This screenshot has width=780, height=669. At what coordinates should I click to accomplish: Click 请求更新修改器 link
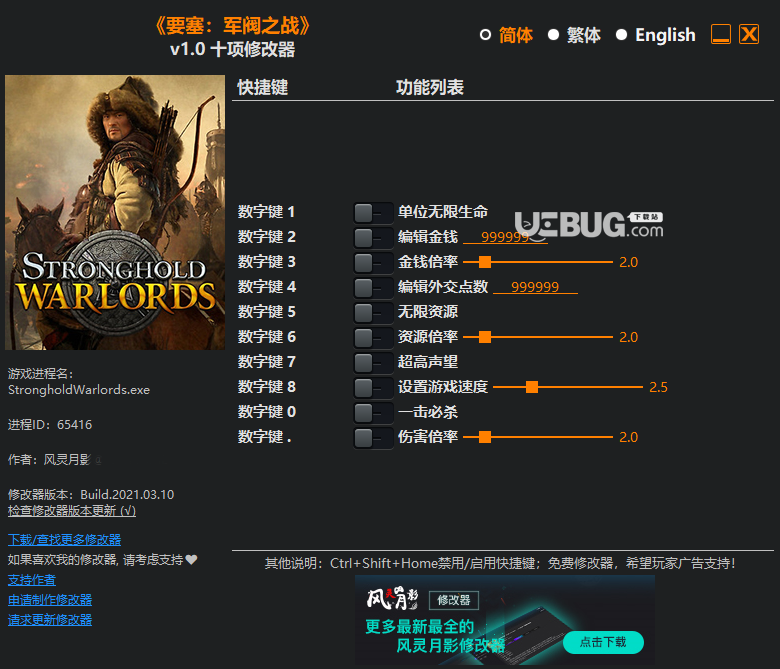[x=50, y=620]
